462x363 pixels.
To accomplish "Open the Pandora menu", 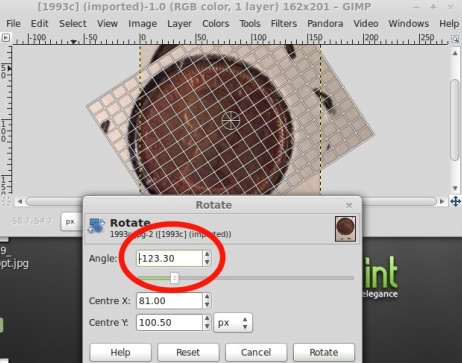I will [x=325, y=24].
